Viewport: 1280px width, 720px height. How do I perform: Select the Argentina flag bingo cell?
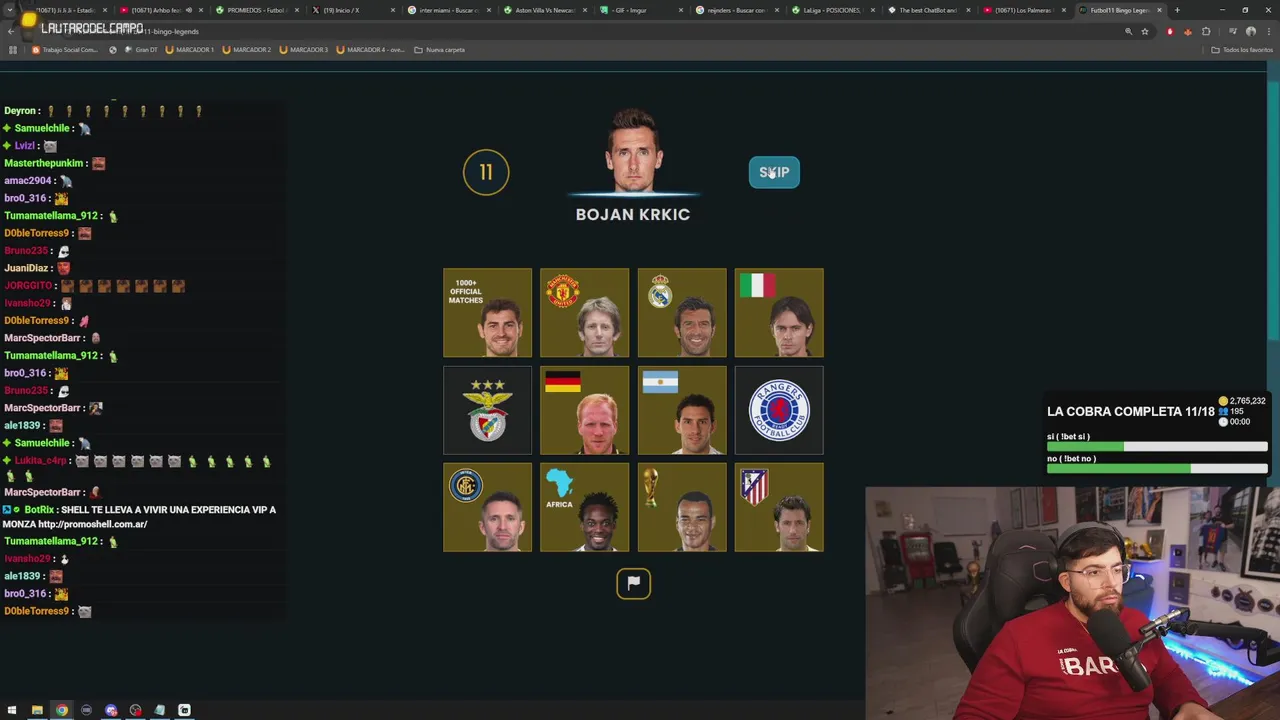[x=682, y=410]
